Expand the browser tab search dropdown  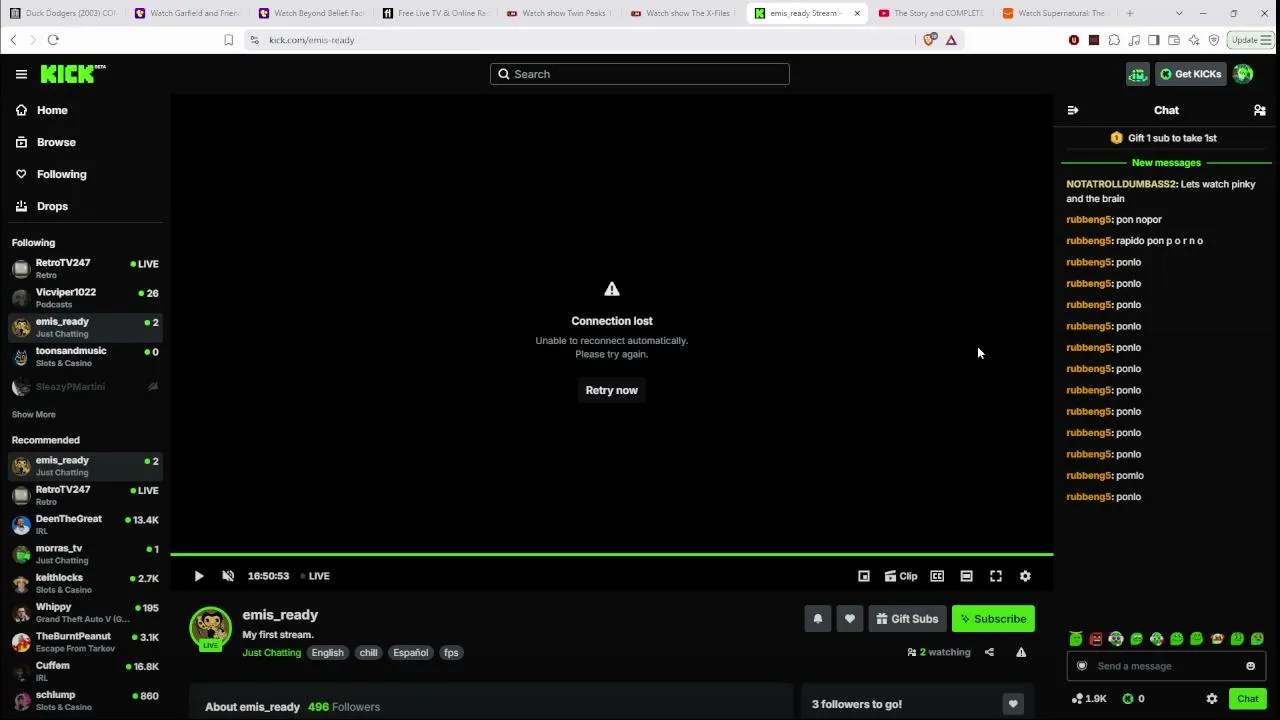[1179, 13]
